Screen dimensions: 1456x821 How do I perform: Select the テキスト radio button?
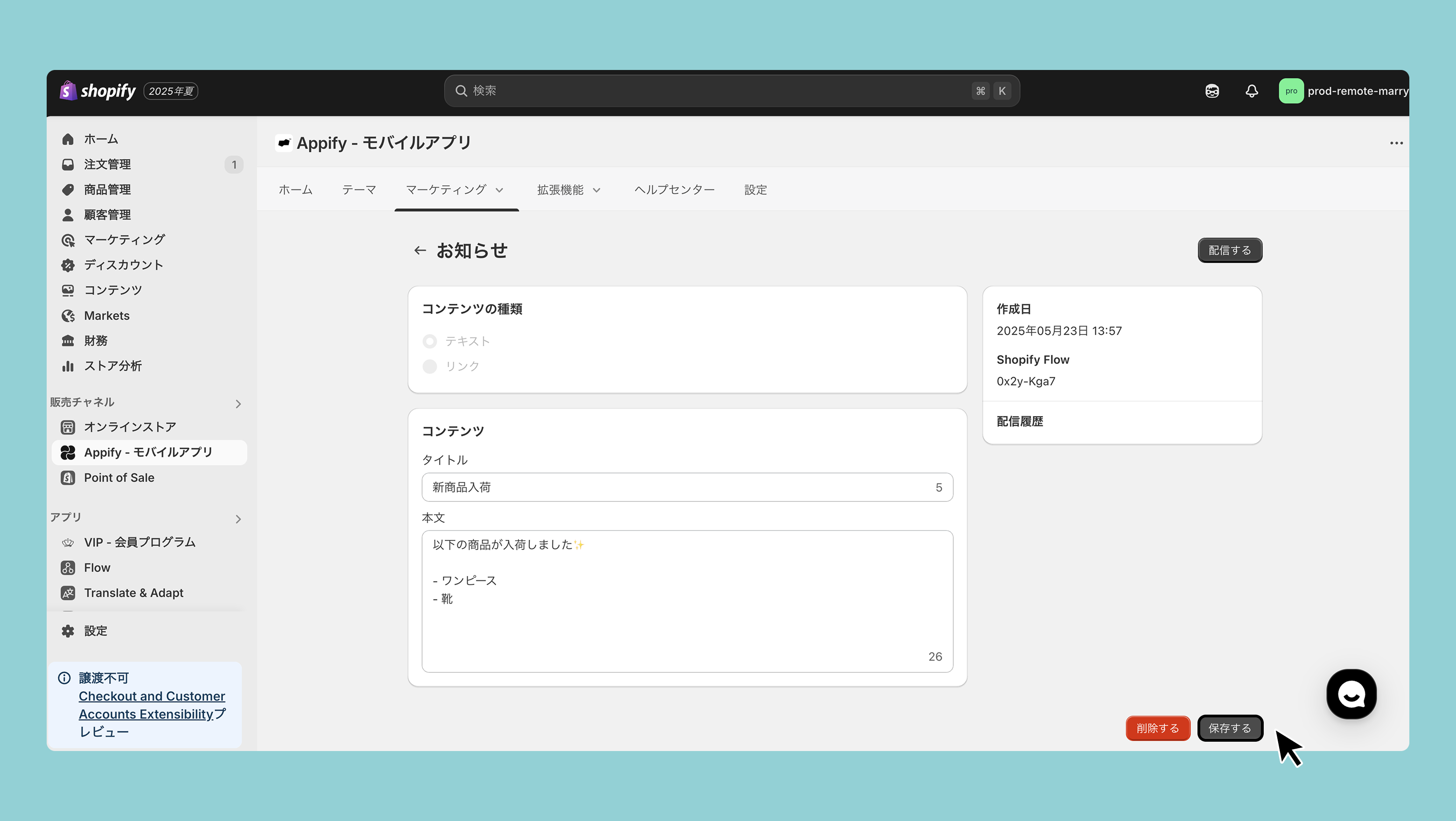coord(429,341)
